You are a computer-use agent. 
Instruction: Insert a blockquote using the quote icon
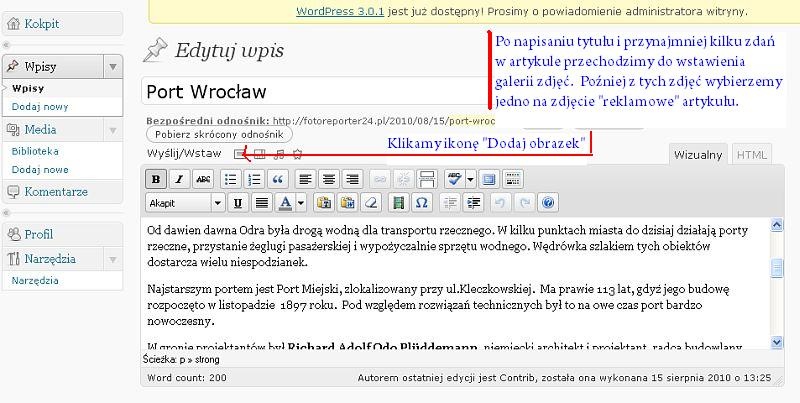click(277, 179)
